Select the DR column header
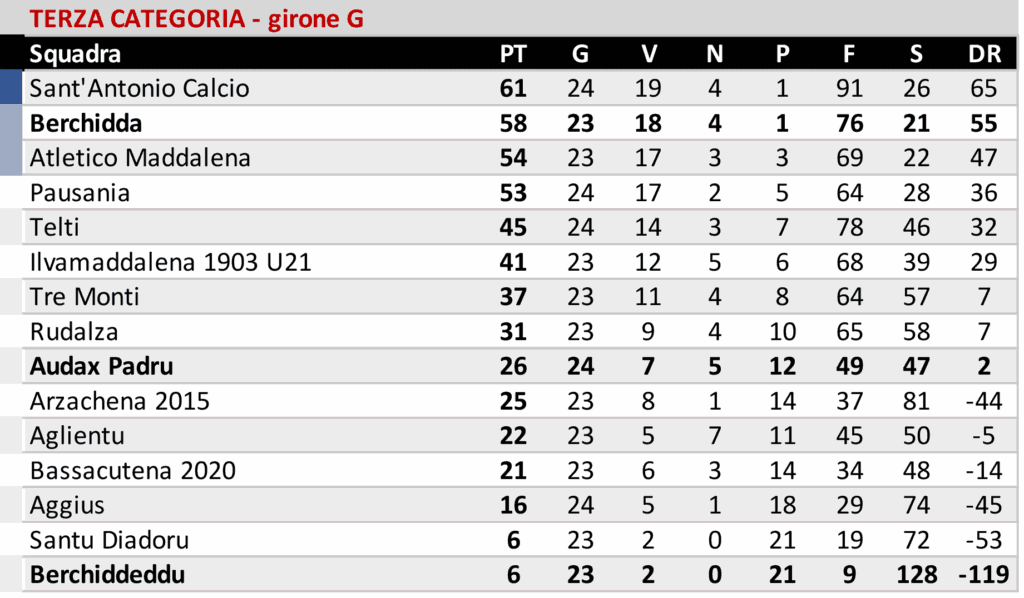 [984, 54]
